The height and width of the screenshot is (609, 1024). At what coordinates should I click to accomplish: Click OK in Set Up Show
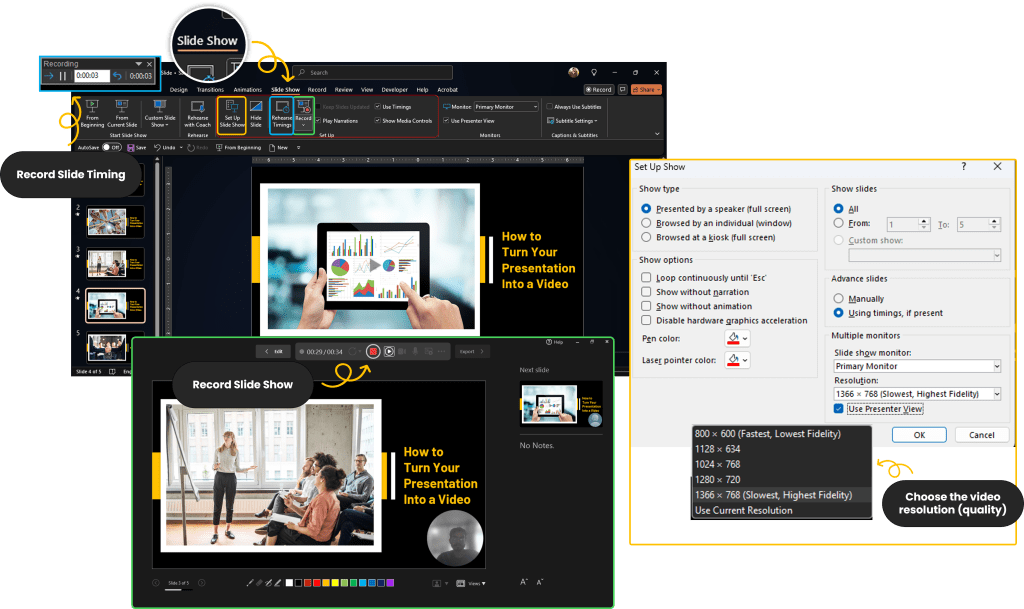click(918, 435)
